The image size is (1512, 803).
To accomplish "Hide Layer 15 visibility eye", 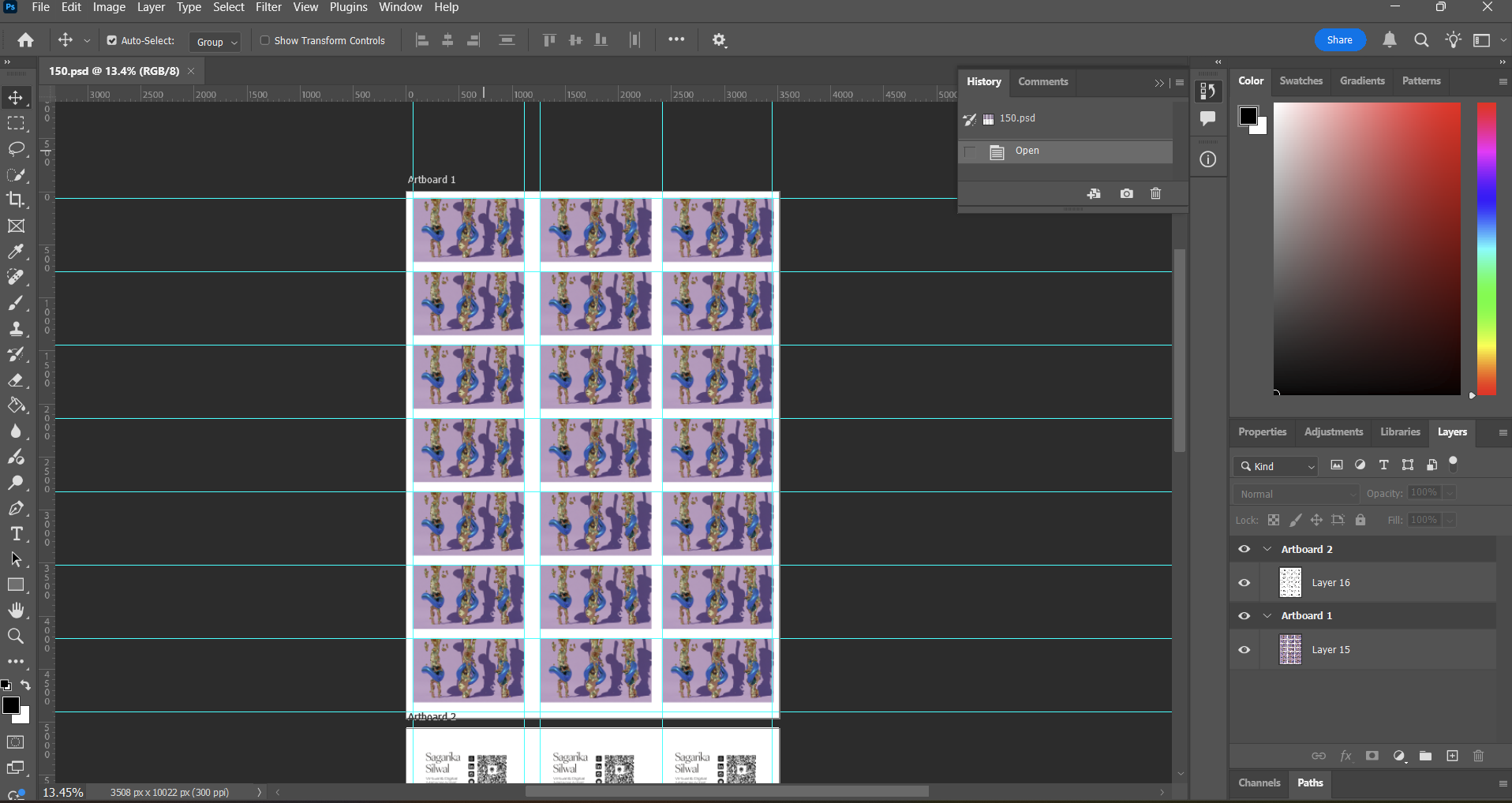I will point(1244,650).
